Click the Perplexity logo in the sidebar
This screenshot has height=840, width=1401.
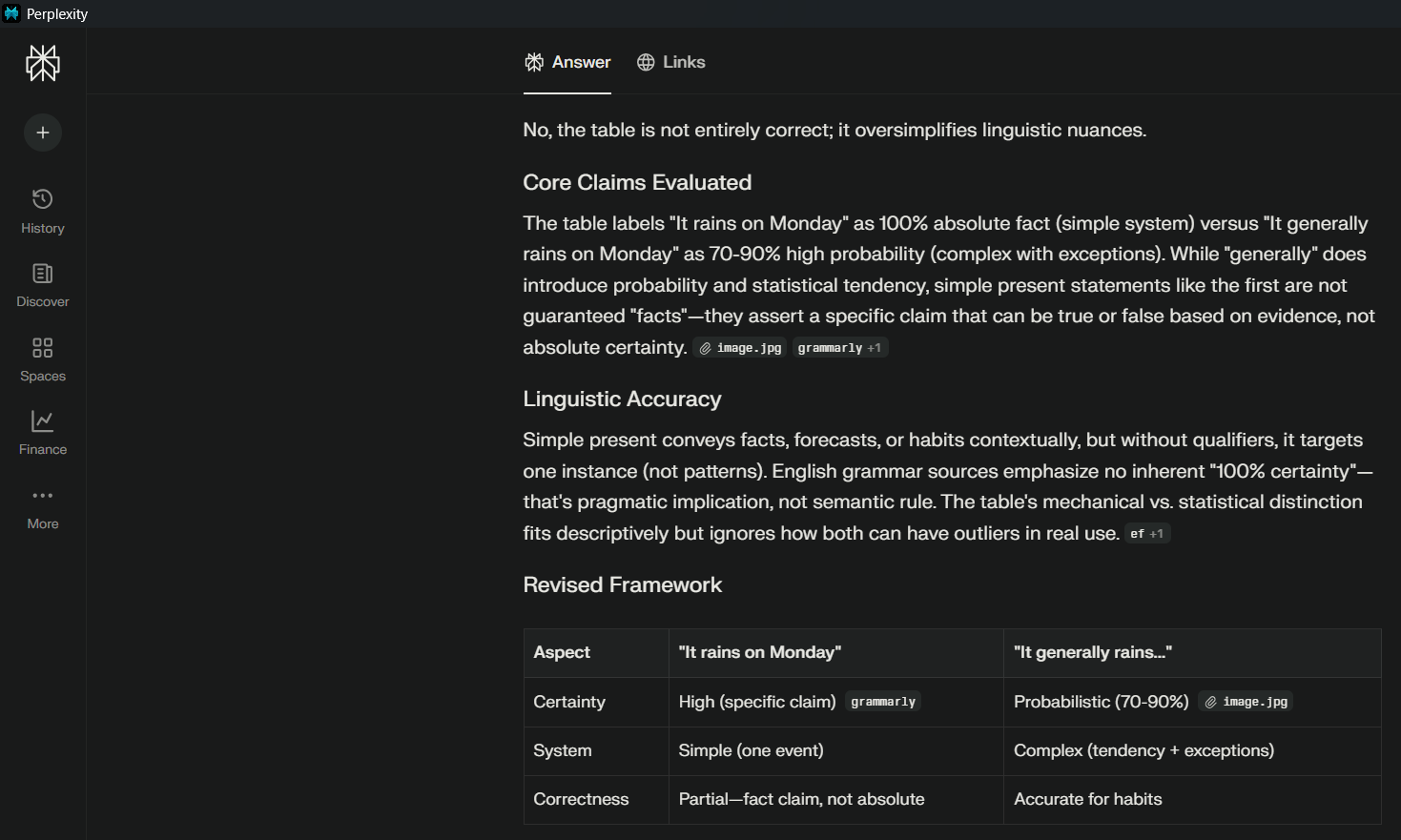[43, 64]
